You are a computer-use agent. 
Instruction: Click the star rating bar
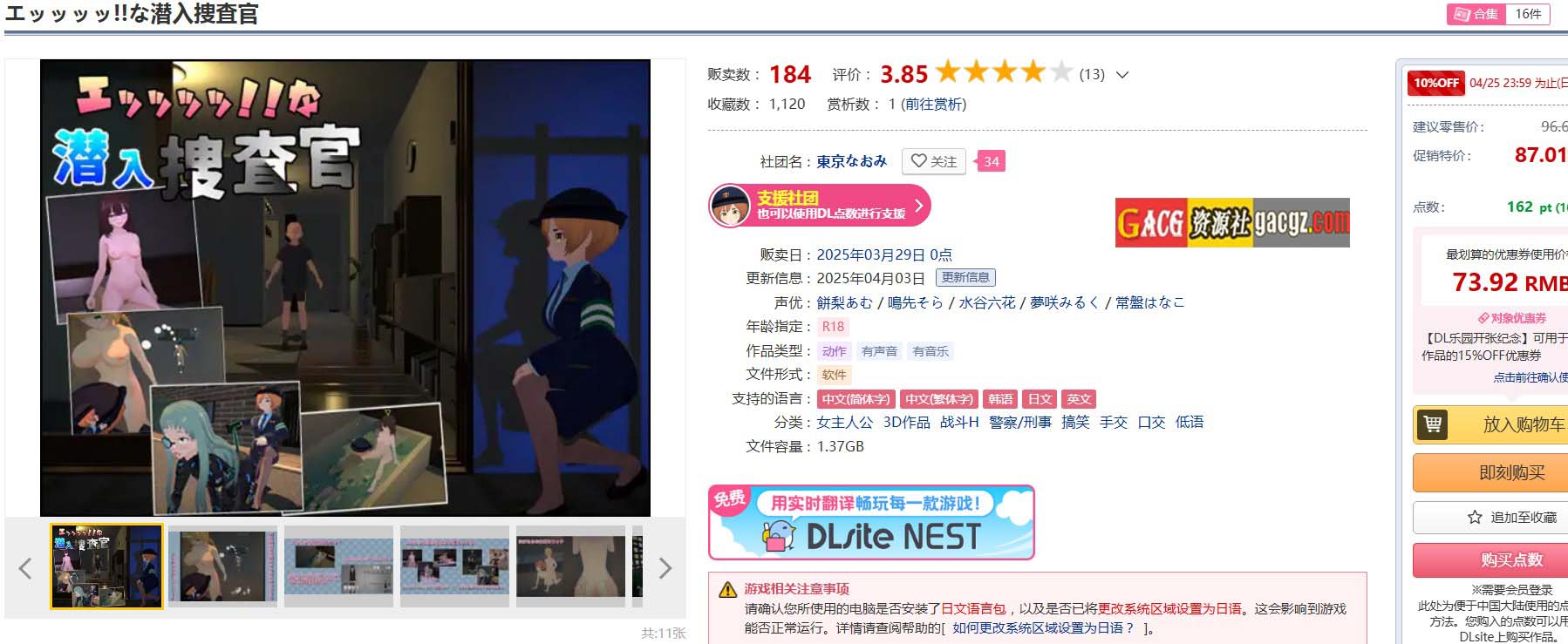(1004, 72)
